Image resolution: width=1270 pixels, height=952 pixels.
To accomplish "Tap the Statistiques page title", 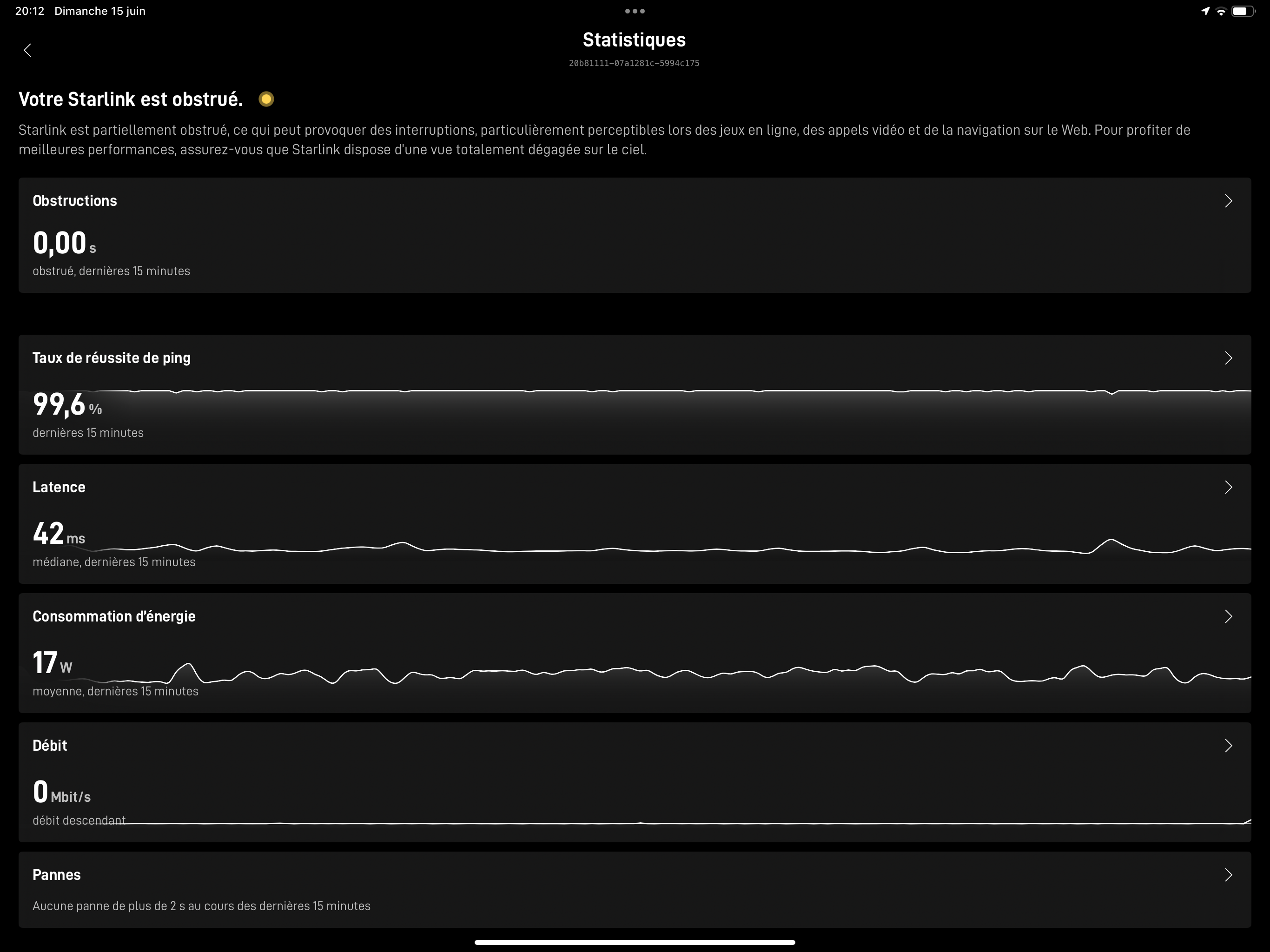I will (x=635, y=40).
